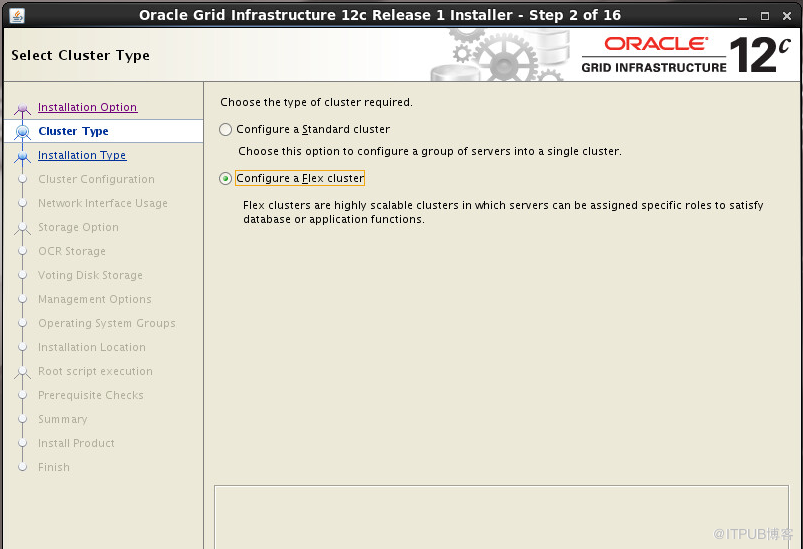Click the Prerequisite Checks step label
The width and height of the screenshot is (803, 549).
(x=91, y=395)
